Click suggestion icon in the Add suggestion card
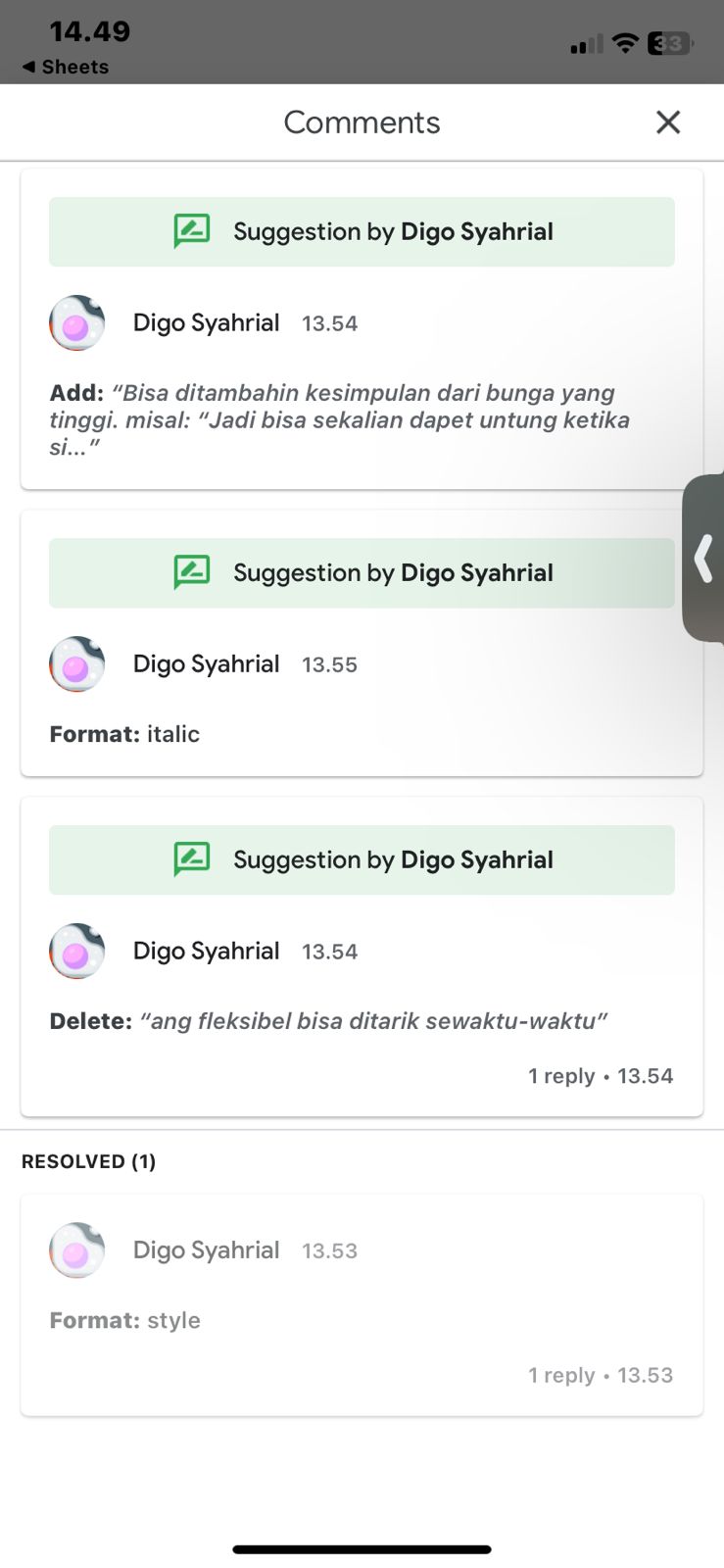The image size is (724, 1568). tap(192, 231)
